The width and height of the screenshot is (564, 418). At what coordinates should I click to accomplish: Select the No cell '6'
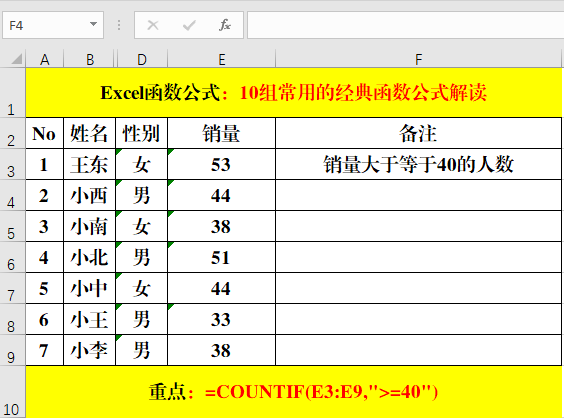click(45, 319)
